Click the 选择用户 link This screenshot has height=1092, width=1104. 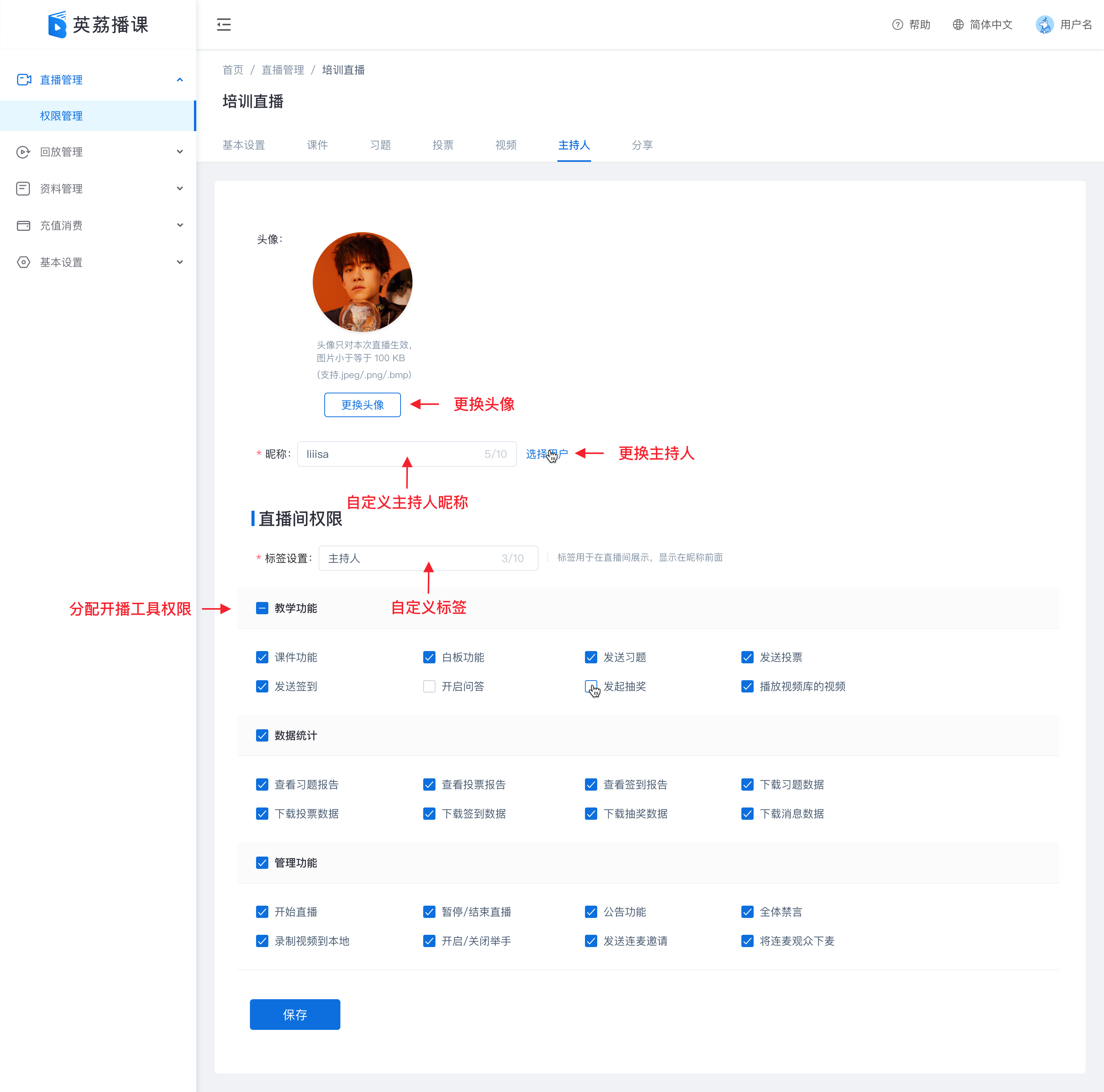coord(547,454)
